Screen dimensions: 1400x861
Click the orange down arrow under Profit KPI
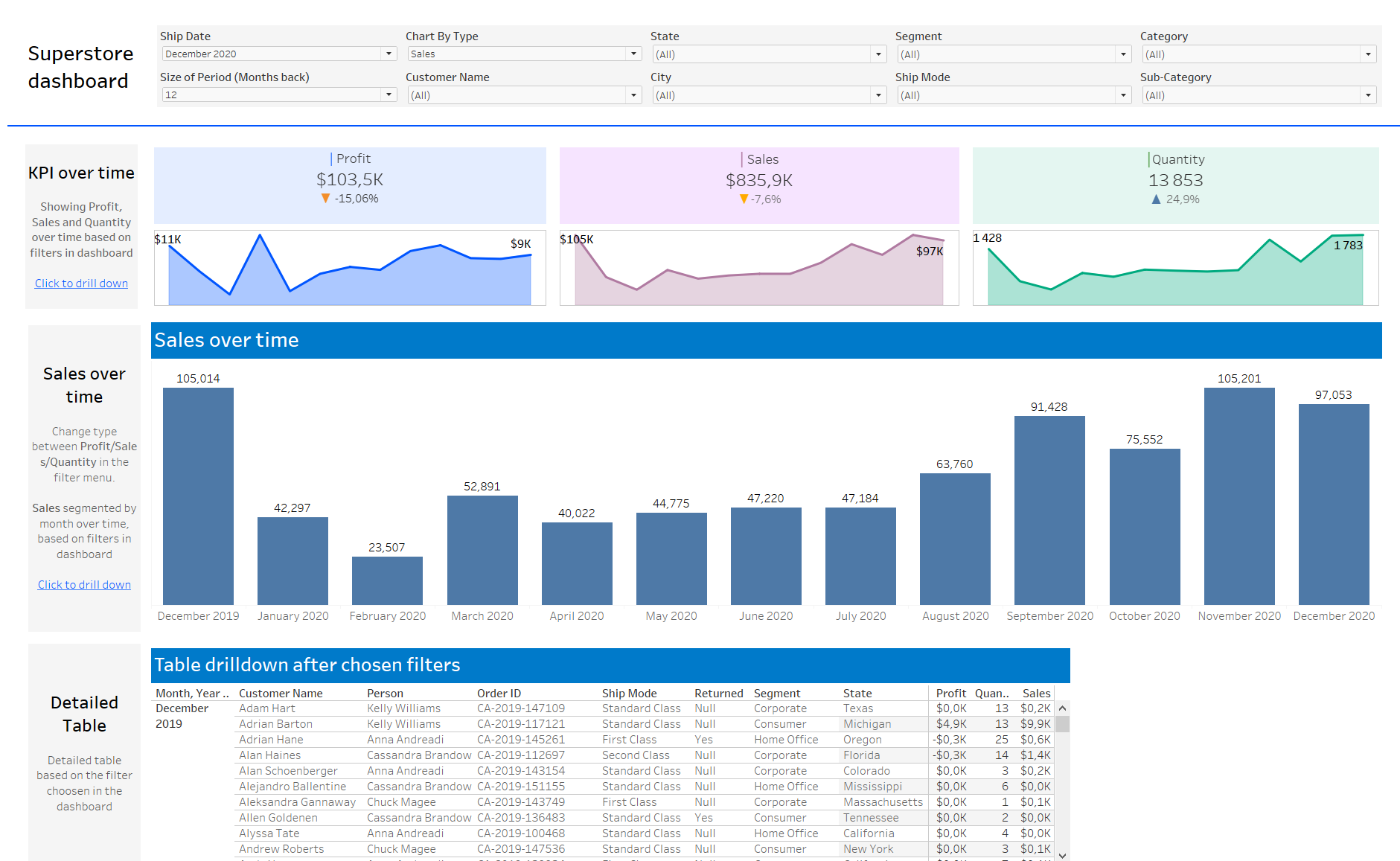pos(325,199)
